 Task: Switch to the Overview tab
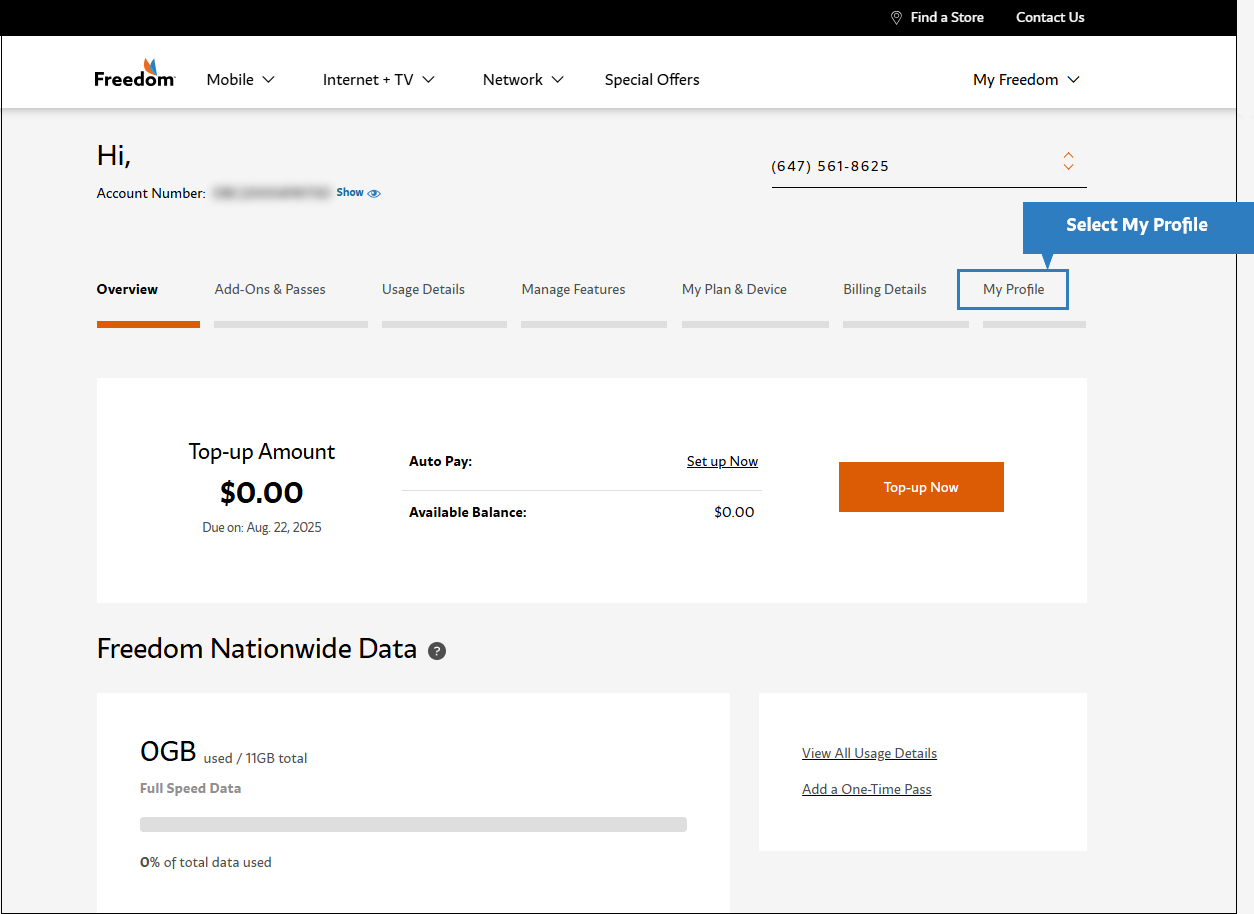click(x=127, y=289)
